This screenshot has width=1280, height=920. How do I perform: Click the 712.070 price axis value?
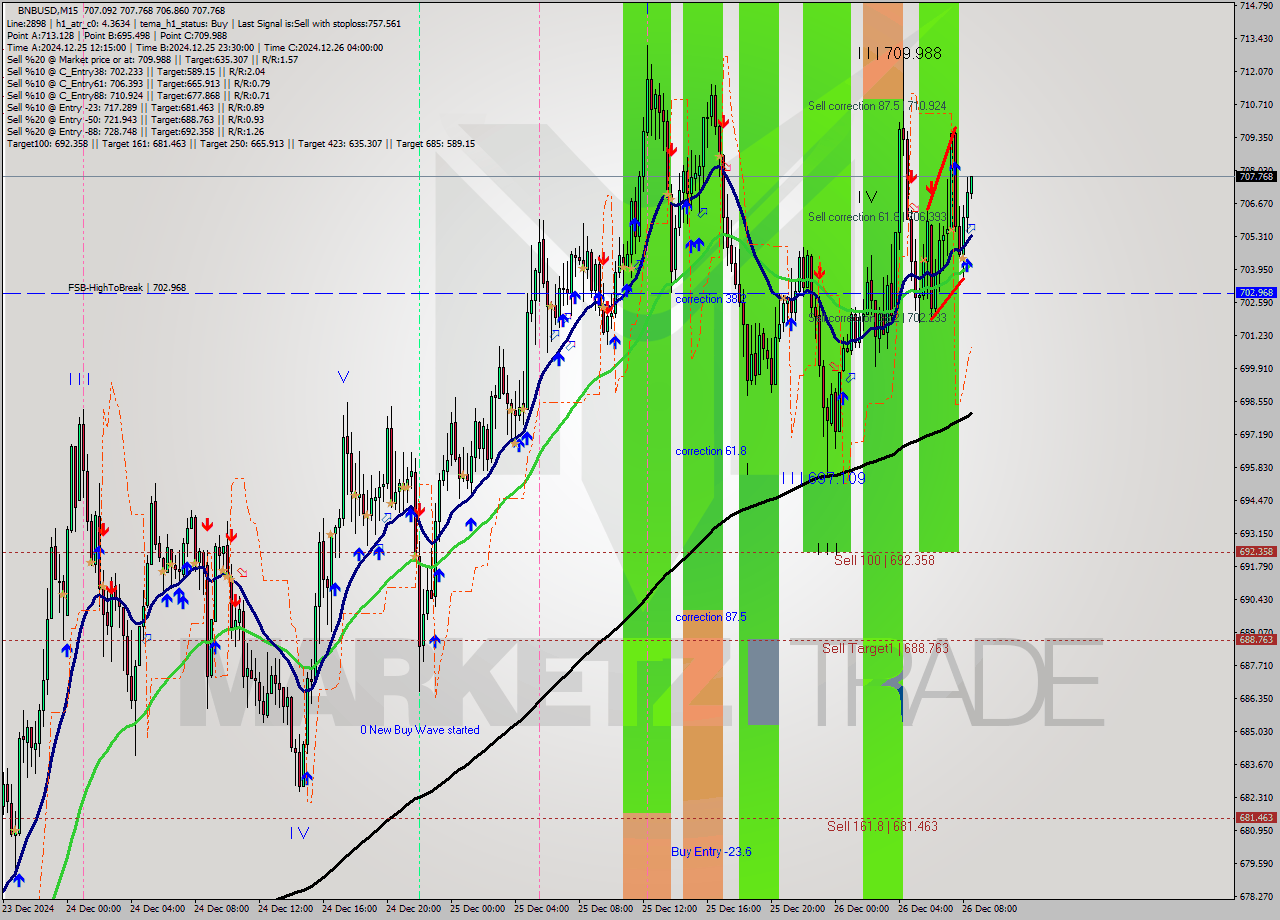click(1256, 72)
